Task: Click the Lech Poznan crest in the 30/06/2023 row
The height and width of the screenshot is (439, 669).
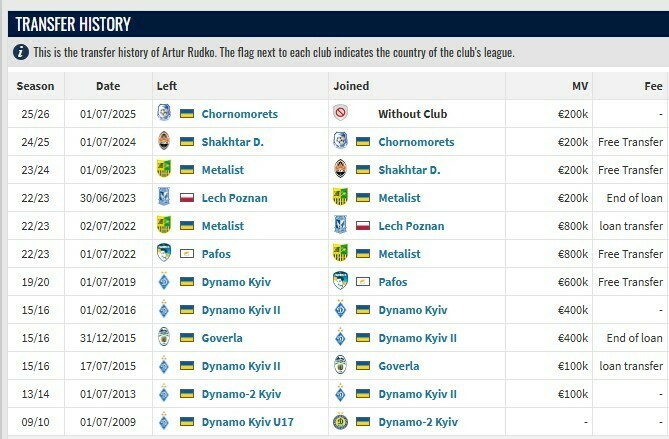Action: click(x=164, y=198)
